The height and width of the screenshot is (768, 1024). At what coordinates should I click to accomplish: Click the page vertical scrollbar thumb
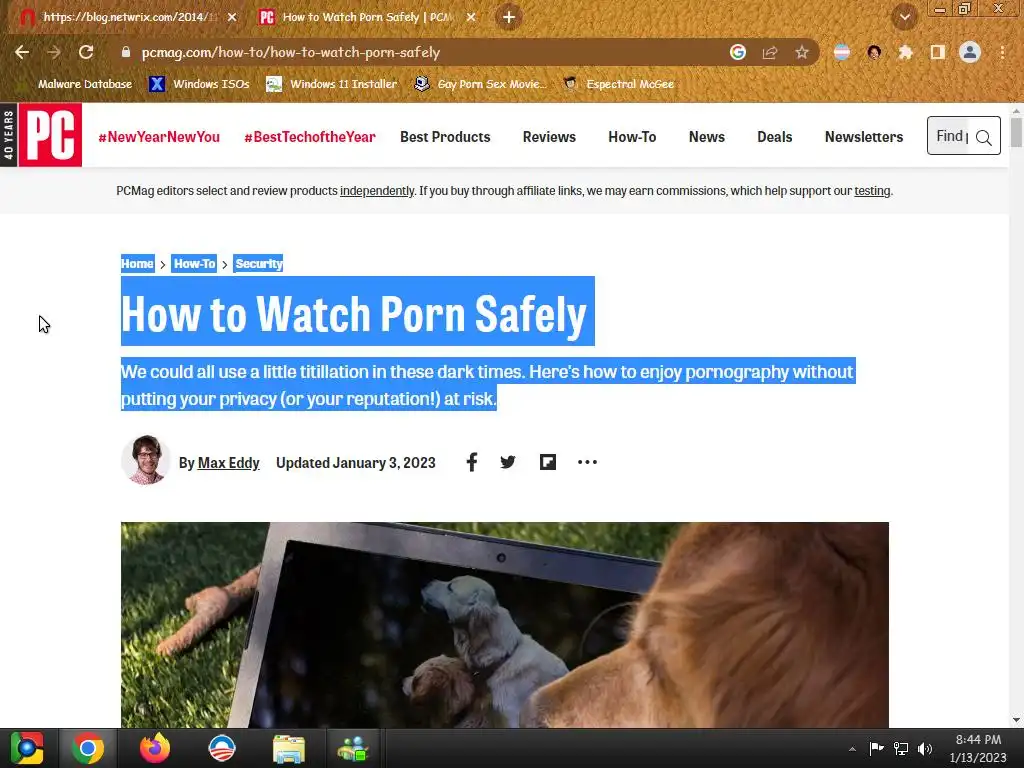[1016, 133]
